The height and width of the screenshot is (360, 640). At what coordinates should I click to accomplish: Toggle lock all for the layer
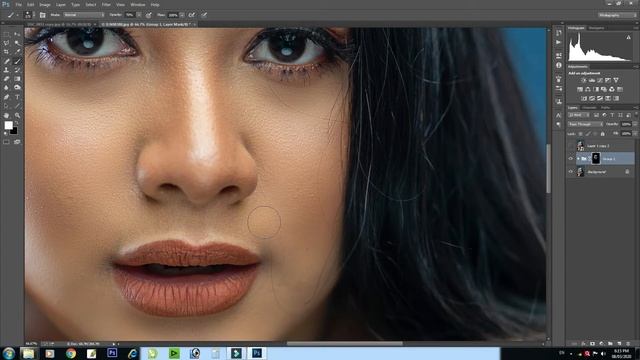pyautogui.click(x=602, y=134)
